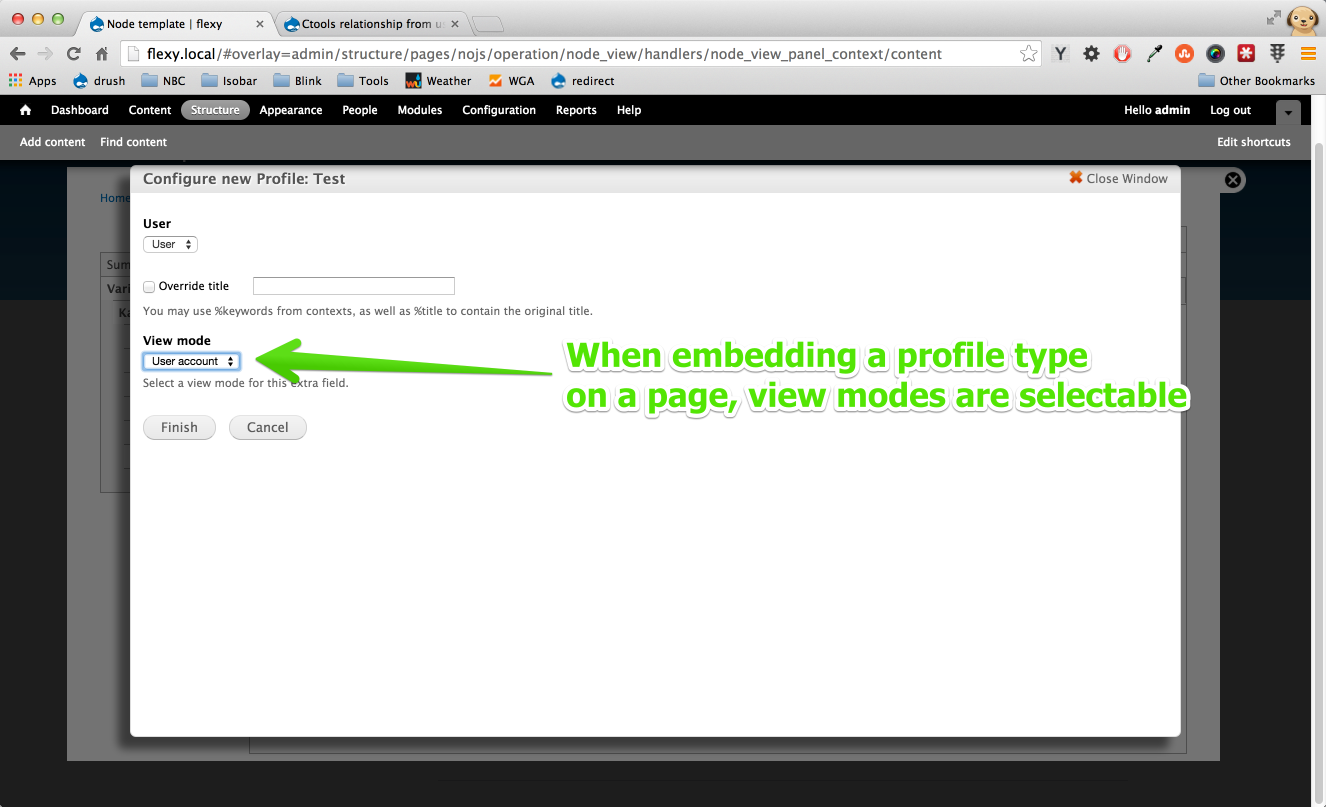The height and width of the screenshot is (807, 1326).
Task: Switch to Ctools relationship tab
Action: click(x=370, y=23)
